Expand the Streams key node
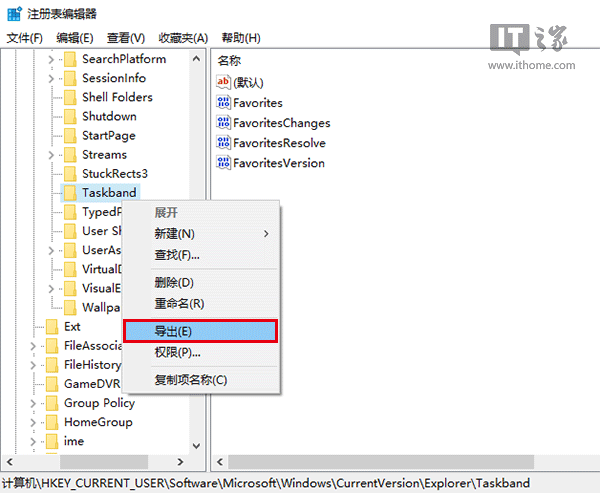The width and height of the screenshot is (600, 493). point(51,155)
